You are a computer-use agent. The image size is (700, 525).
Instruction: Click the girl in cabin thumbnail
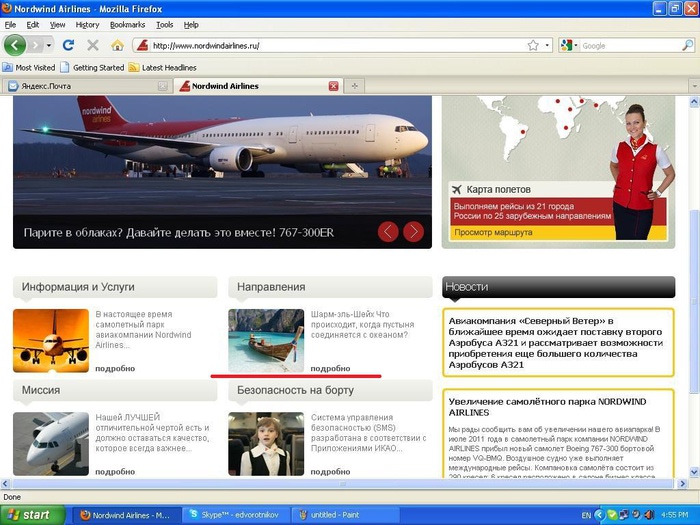click(x=266, y=444)
